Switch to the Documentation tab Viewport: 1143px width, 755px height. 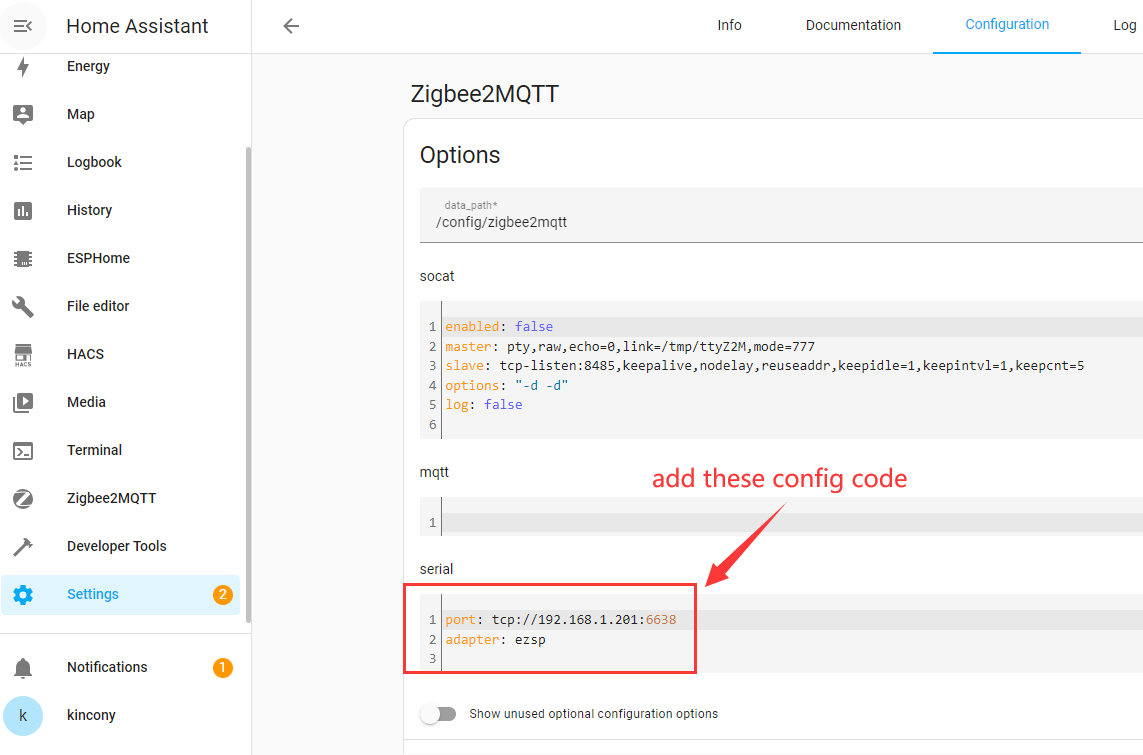(x=853, y=25)
